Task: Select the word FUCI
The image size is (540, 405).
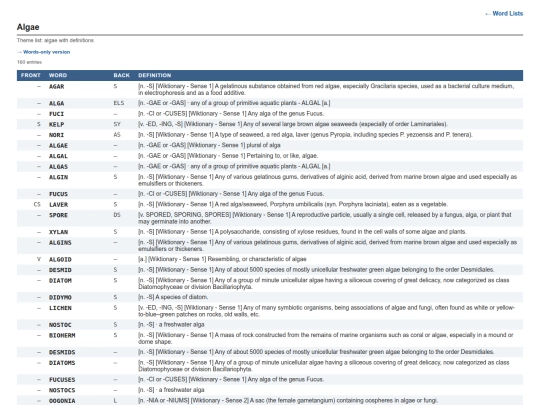Action: tap(56, 114)
